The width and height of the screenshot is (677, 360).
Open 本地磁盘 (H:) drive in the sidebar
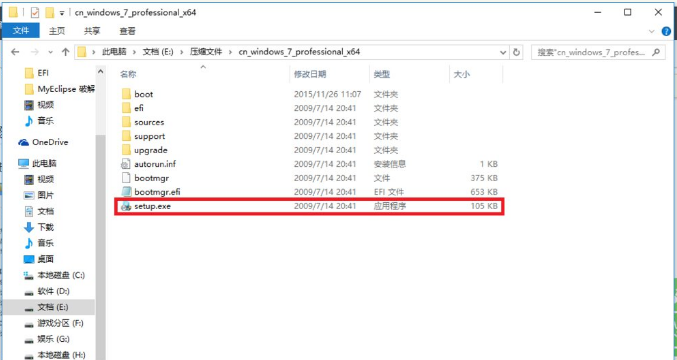pos(54,355)
